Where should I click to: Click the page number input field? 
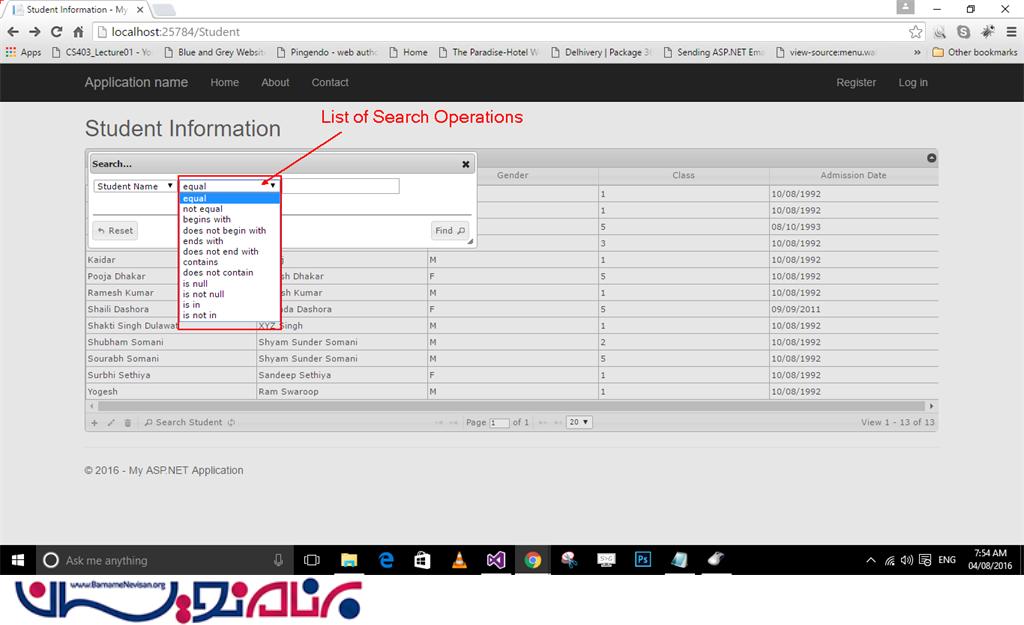tap(499, 423)
